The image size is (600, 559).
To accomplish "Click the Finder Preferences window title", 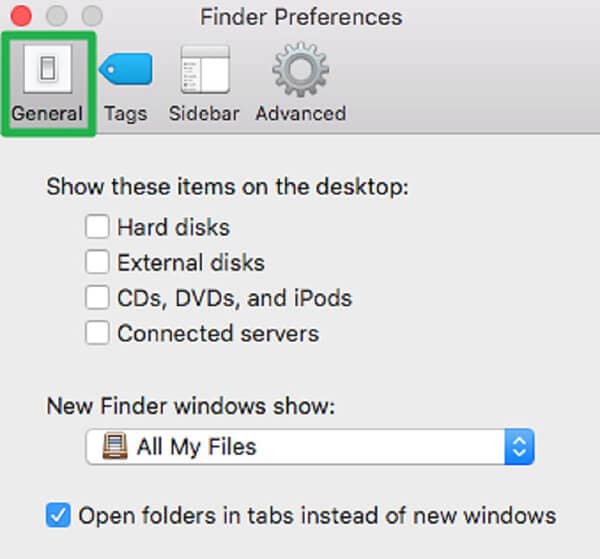I will (301, 17).
